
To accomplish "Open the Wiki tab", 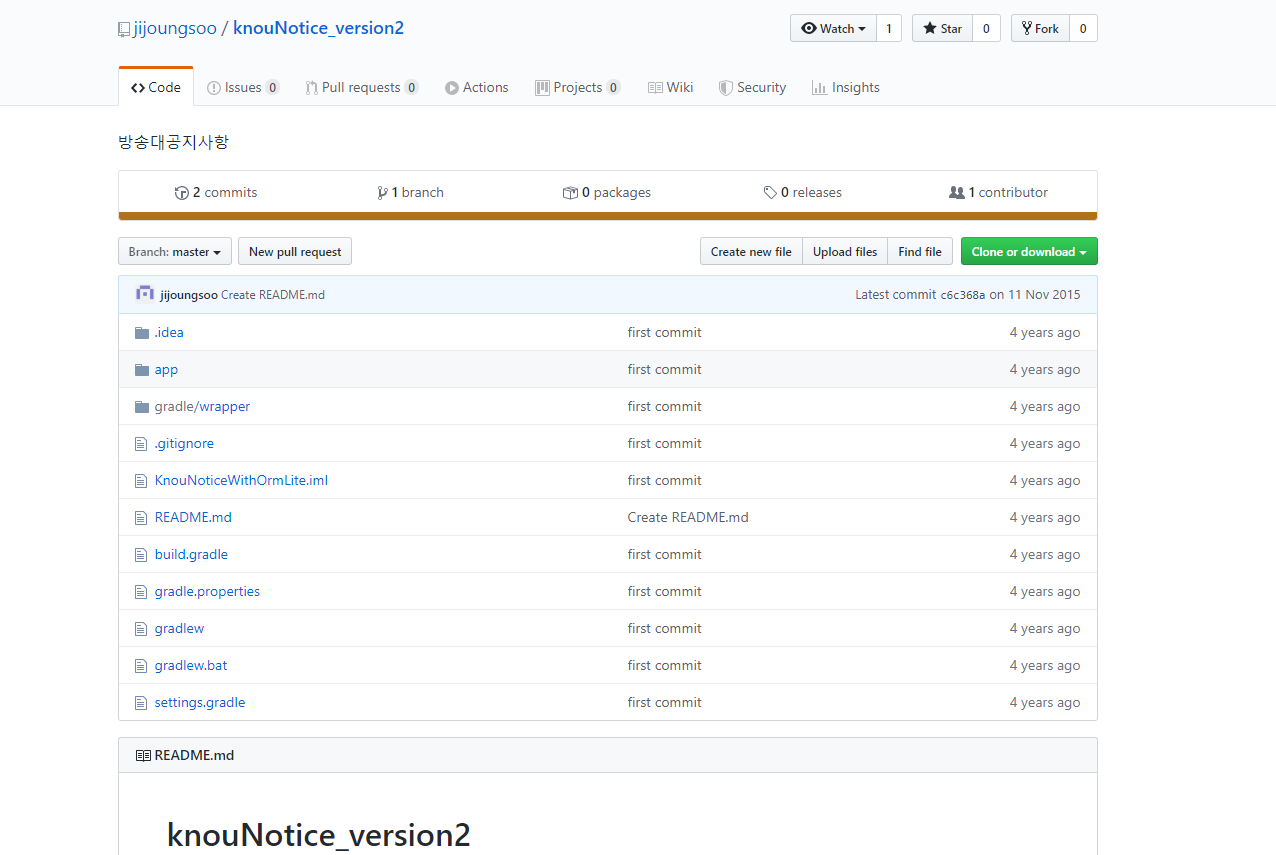I will tap(670, 88).
